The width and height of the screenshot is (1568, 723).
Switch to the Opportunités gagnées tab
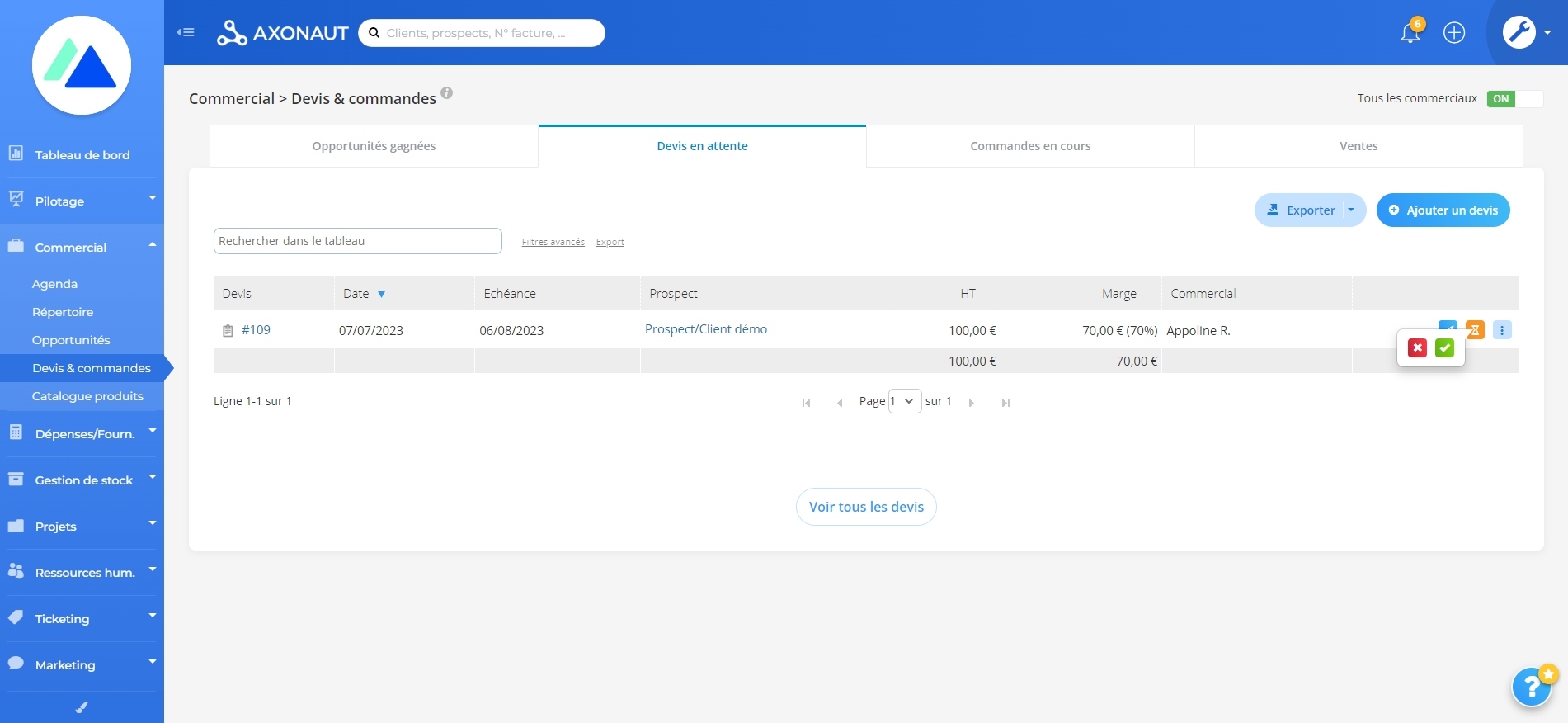[374, 146]
